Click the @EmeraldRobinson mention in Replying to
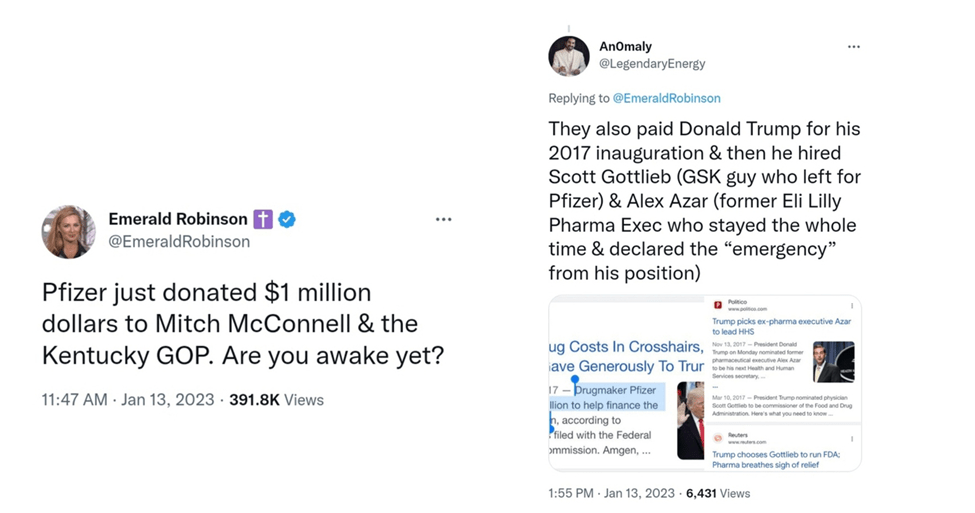 click(x=666, y=98)
